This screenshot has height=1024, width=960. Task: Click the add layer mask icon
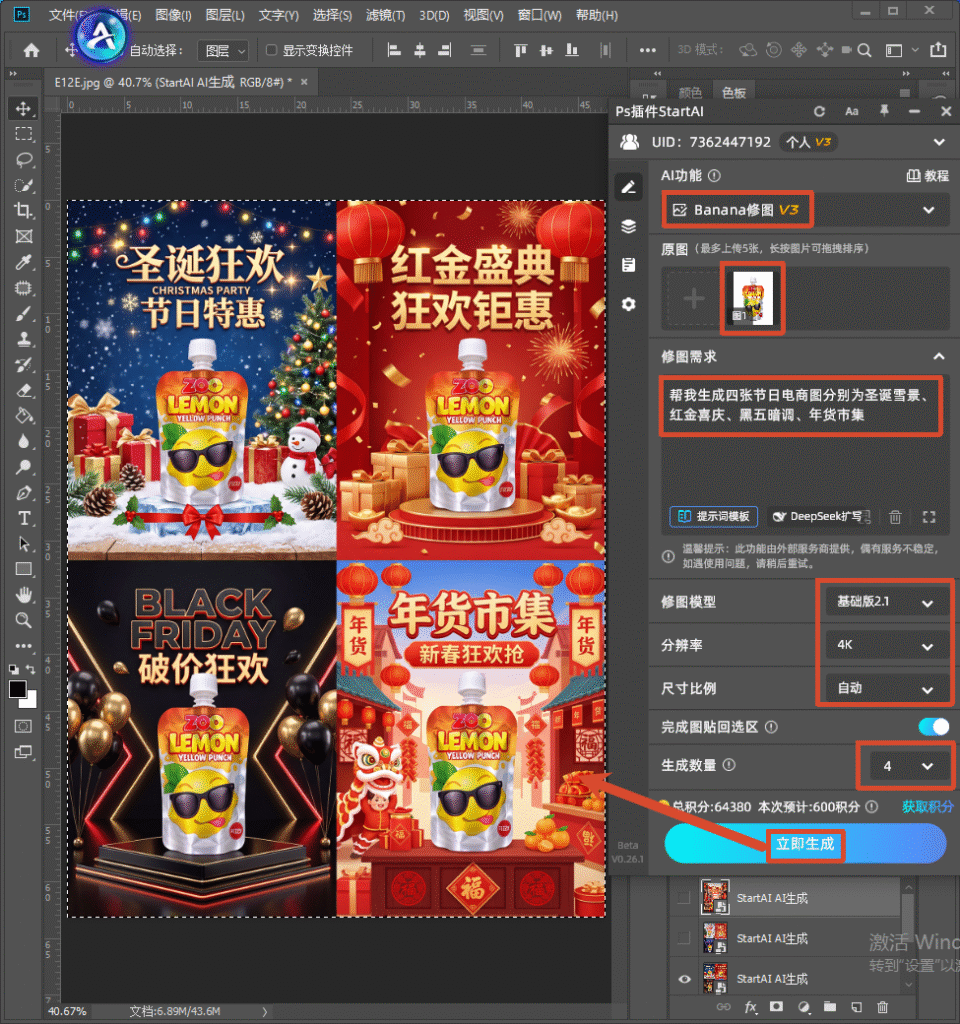(x=776, y=1007)
